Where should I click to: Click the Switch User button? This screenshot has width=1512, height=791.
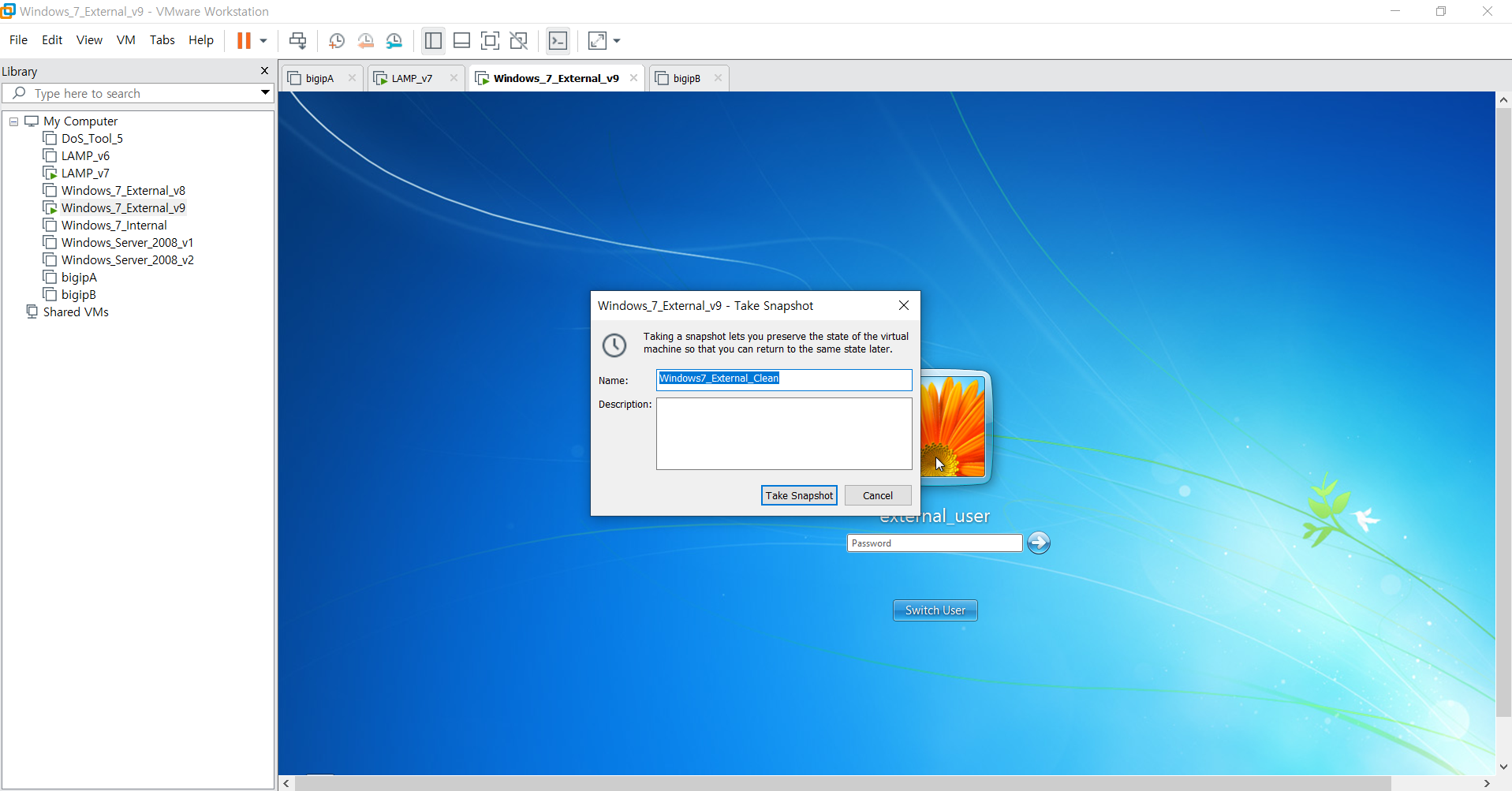click(935, 610)
